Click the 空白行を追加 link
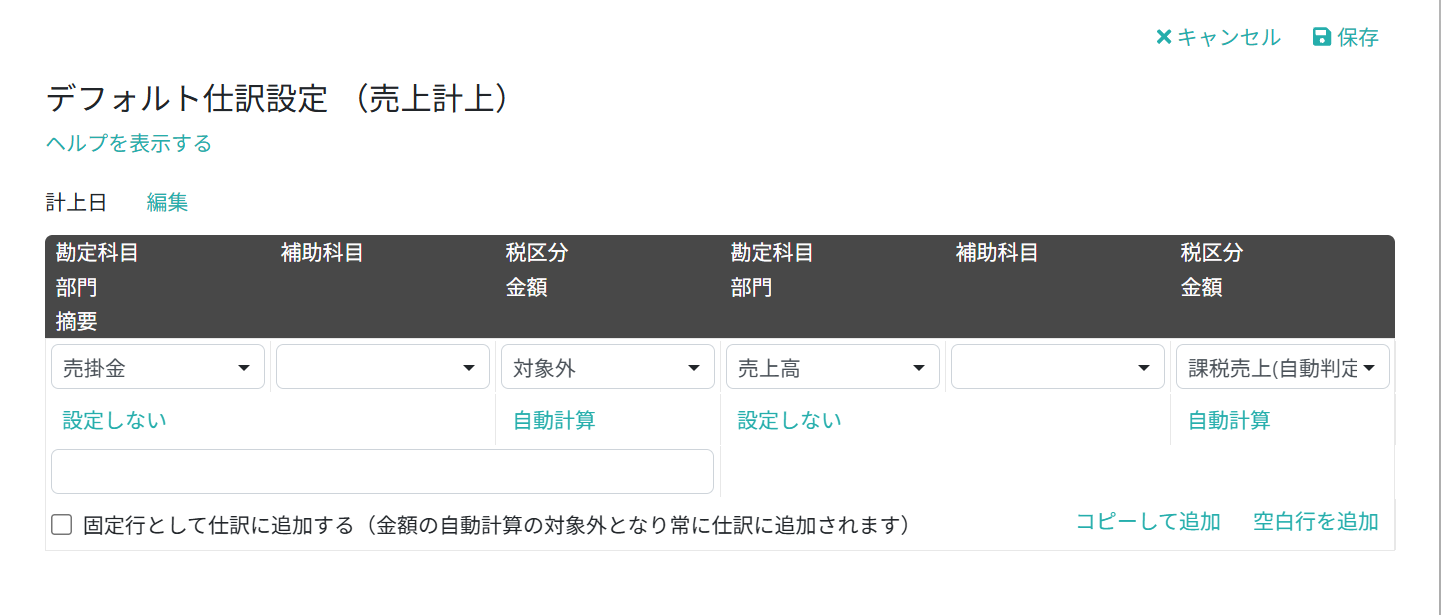The image size is (1441, 615). [1316, 521]
